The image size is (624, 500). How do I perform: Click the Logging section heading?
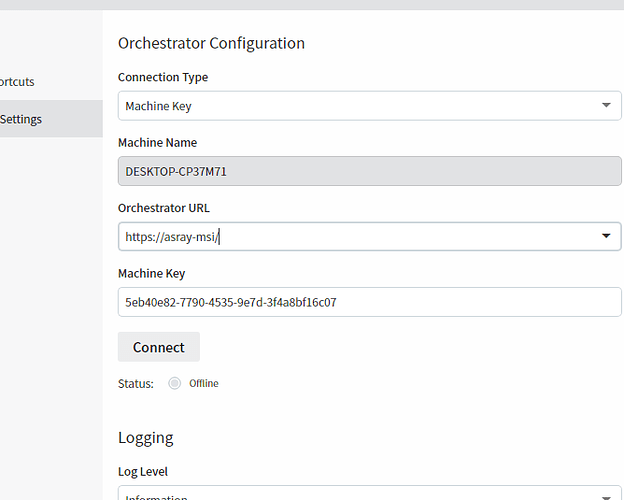tap(145, 437)
